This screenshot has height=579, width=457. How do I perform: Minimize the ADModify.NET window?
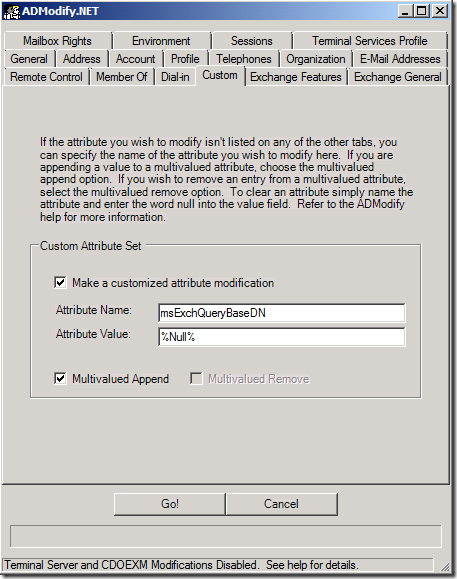[405, 11]
